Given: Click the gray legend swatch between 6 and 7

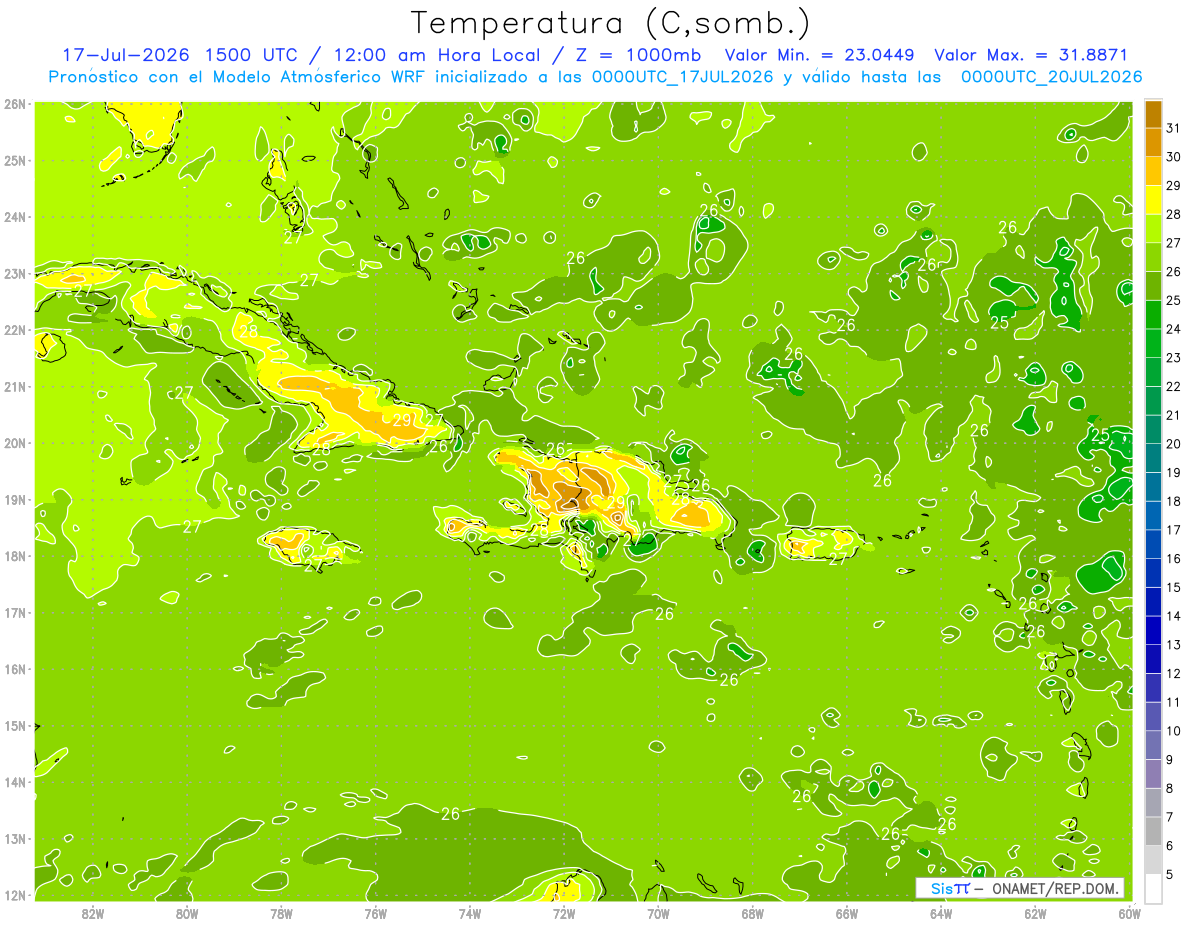Looking at the screenshot, I should [x=1154, y=830].
